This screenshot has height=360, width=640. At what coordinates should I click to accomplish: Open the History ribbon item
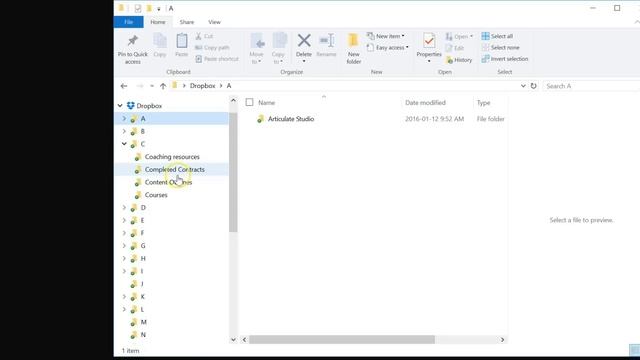[x=459, y=60]
